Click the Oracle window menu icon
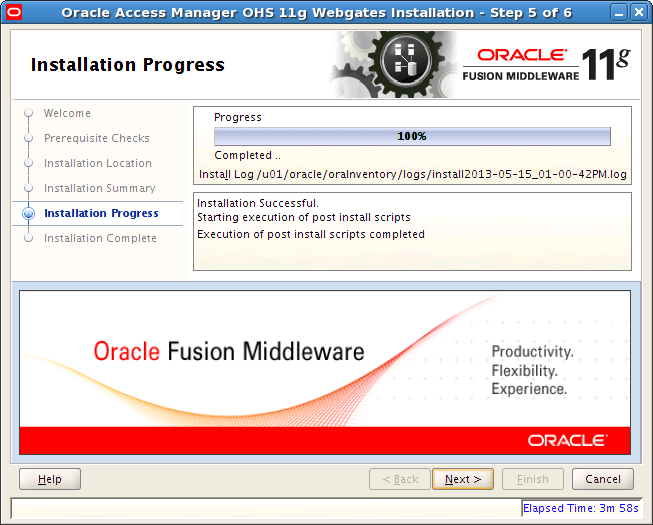 pyautogui.click(x=14, y=12)
